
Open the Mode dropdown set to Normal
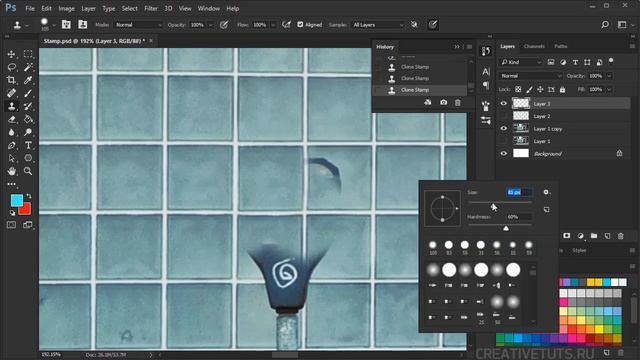coord(138,25)
